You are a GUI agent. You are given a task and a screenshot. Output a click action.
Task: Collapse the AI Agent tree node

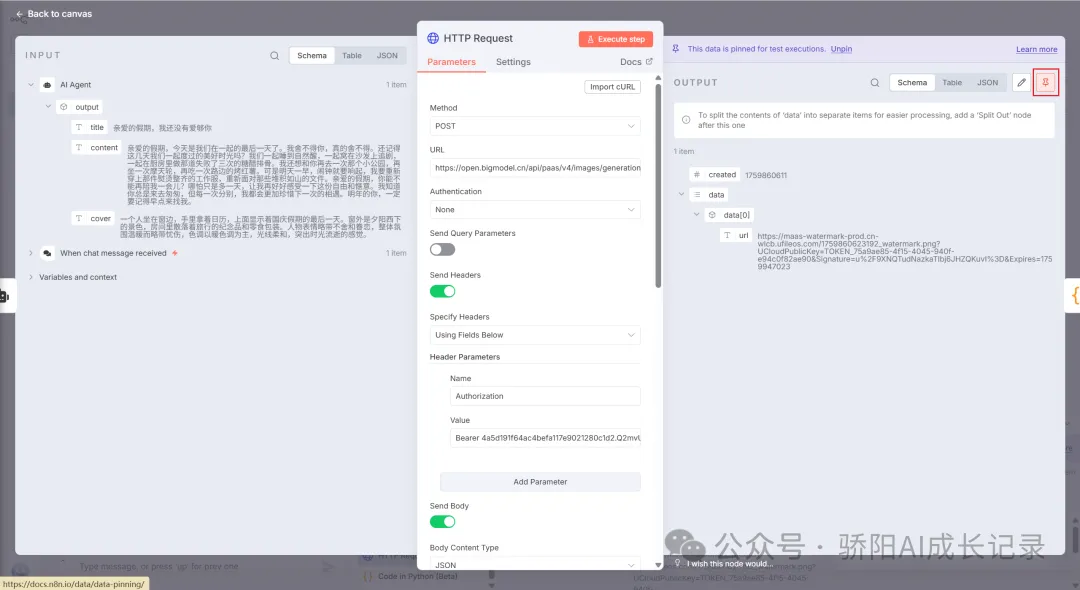(x=31, y=85)
